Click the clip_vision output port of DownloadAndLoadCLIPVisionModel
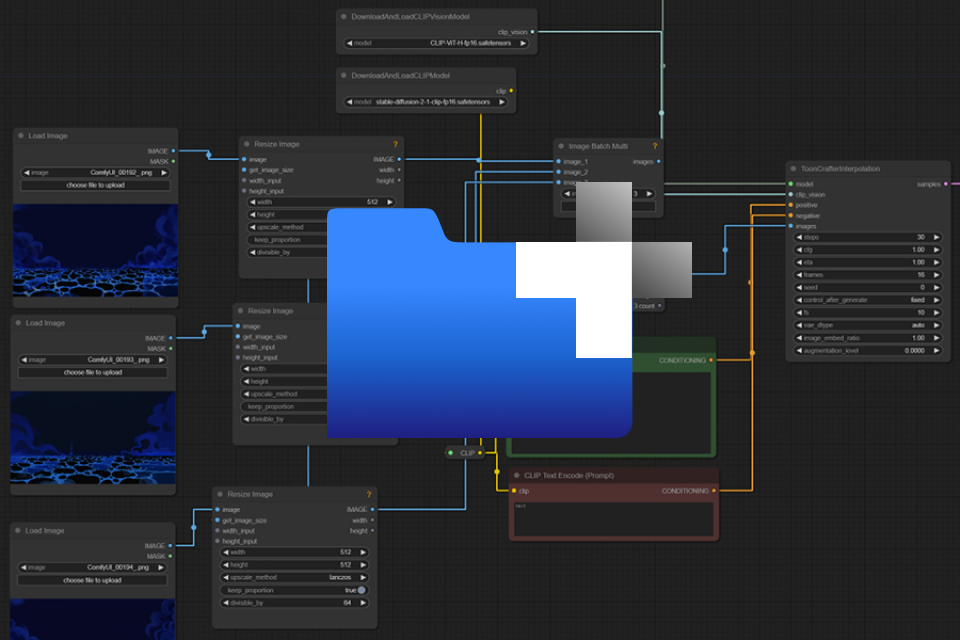960x640 pixels. point(532,32)
